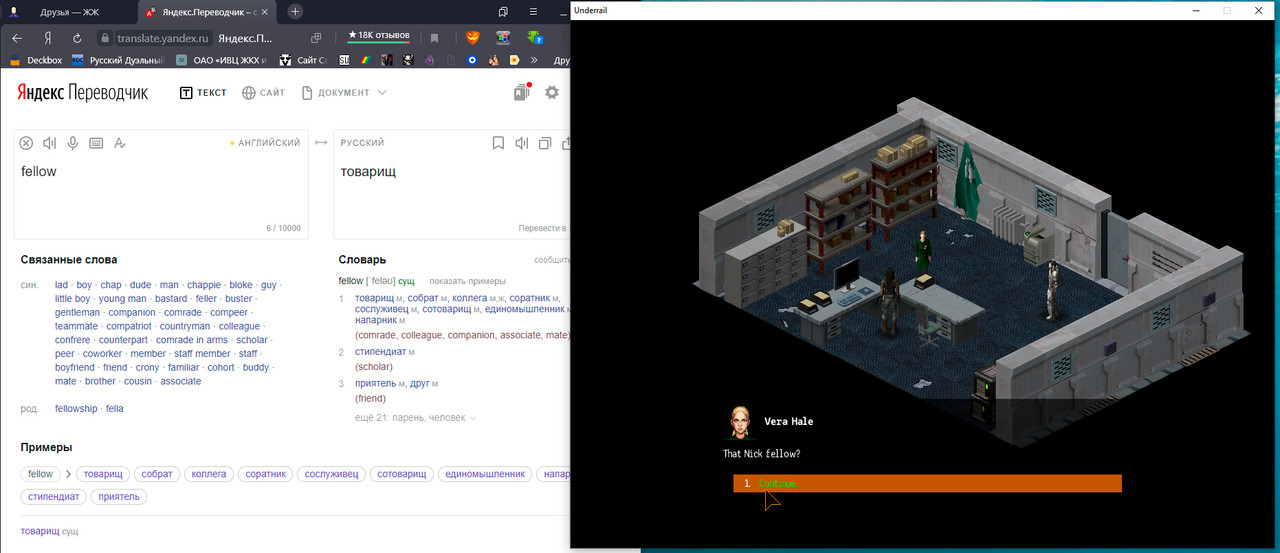Open the Русский Дуэльный bookmark
This screenshot has width=1280, height=553.
point(118,60)
